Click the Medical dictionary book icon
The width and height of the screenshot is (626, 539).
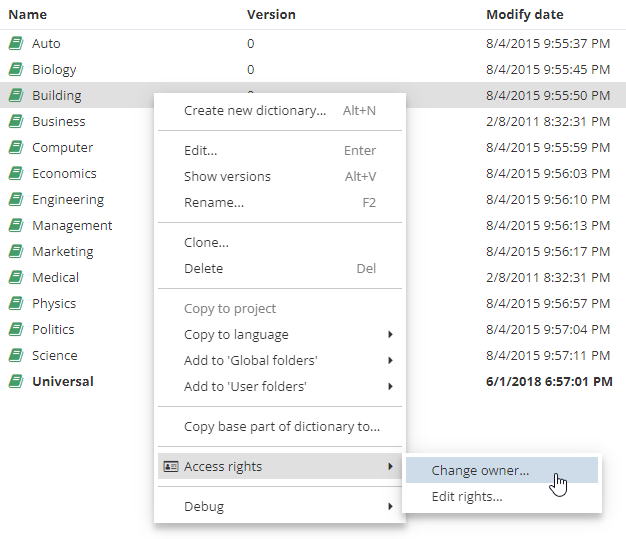pos(16,278)
